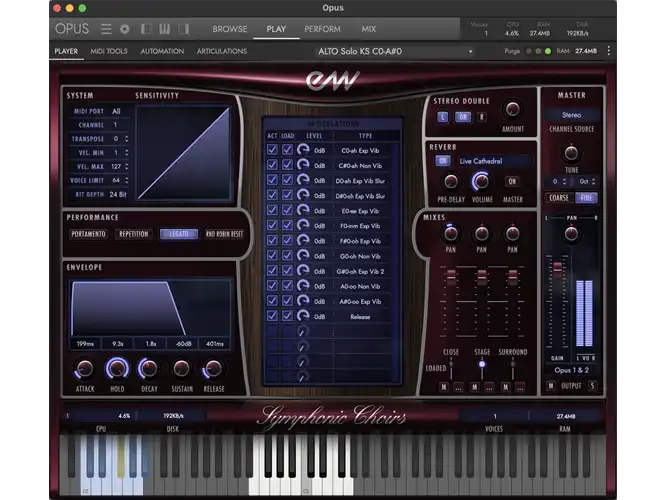This screenshot has height=500, width=667.
Task: Open the Opus 1 & 2 output selector
Action: tap(571, 370)
